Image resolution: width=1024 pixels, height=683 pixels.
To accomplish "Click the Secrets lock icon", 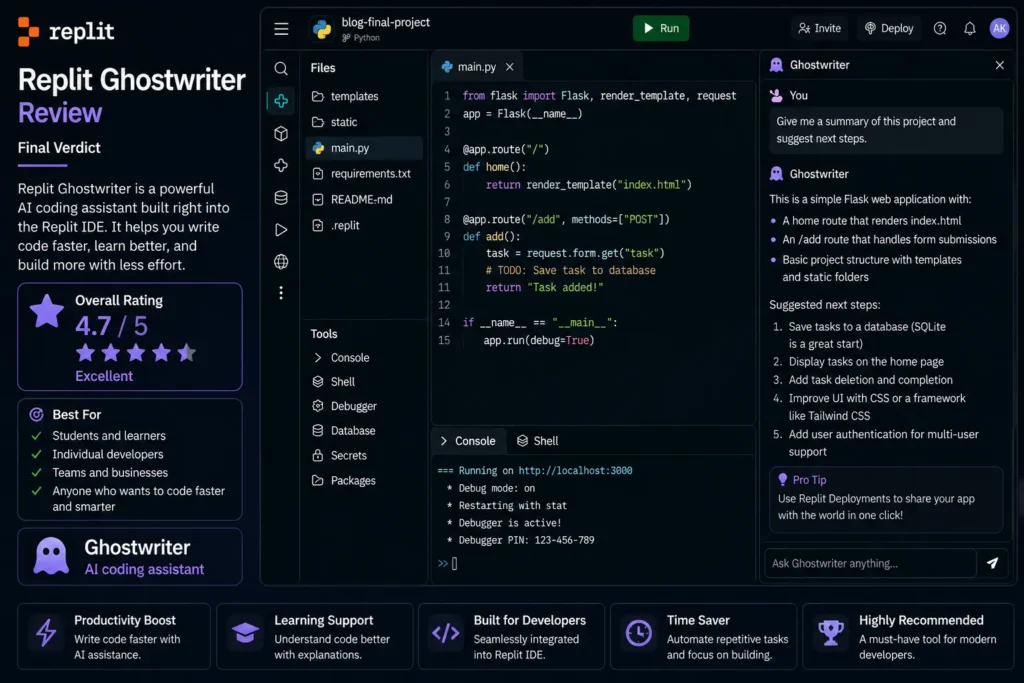I will [x=318, y=456].
